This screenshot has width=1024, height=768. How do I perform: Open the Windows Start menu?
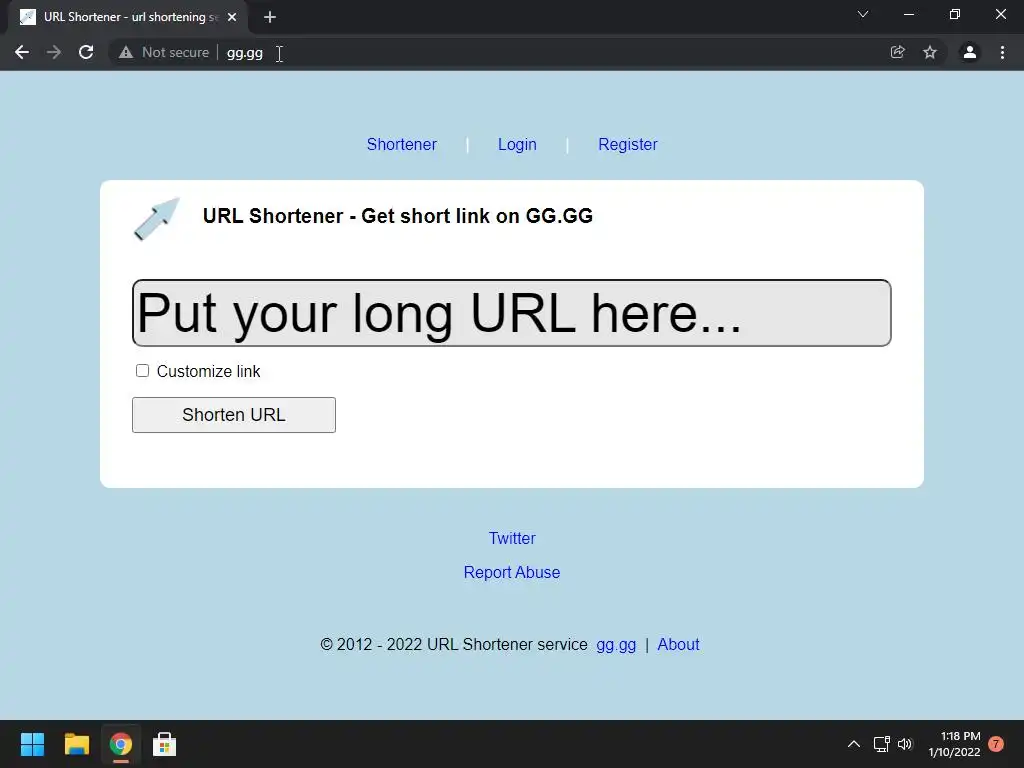click(32, 744)
